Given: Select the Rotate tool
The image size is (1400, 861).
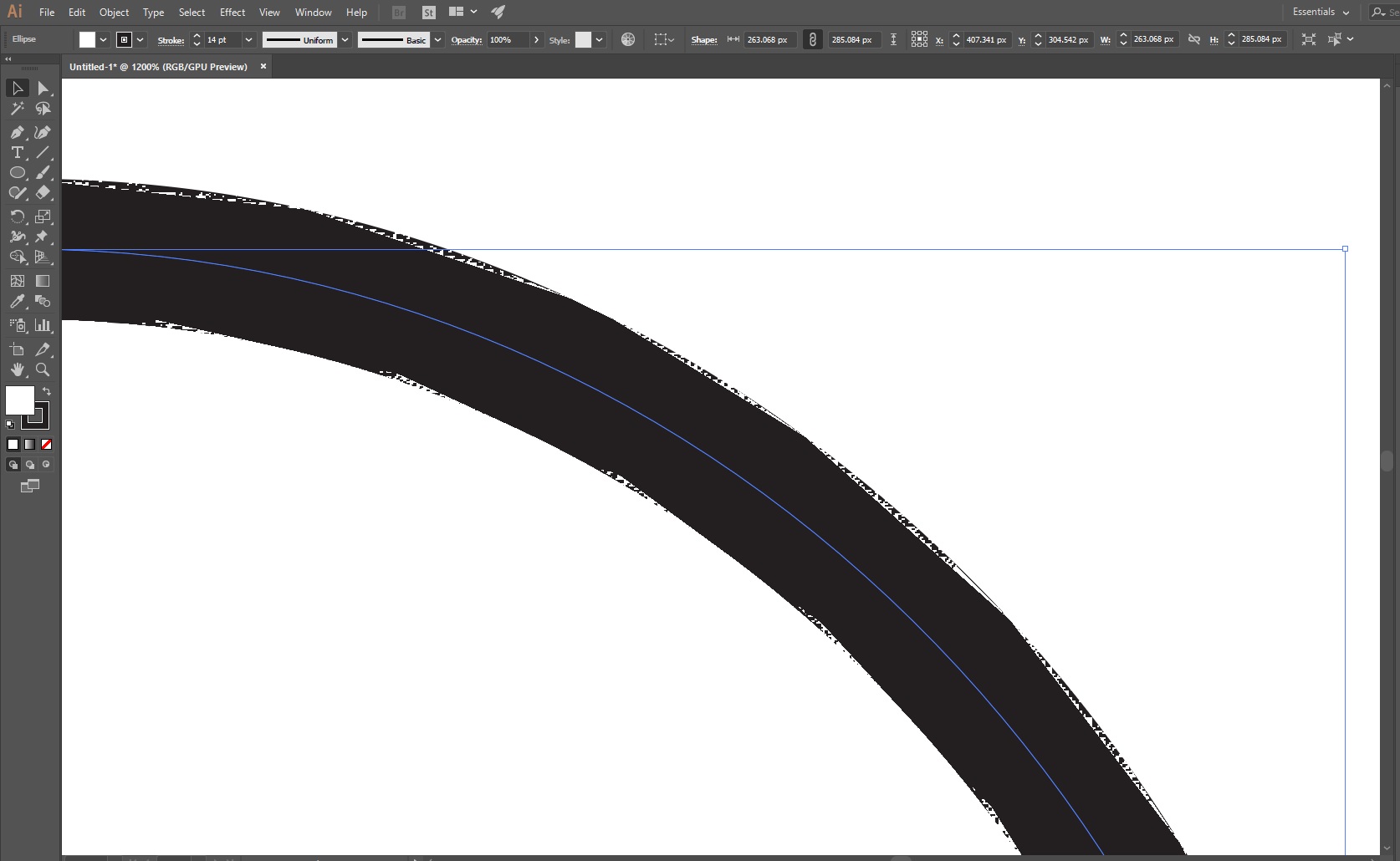Looking at the screenshot, I should [17, 217].
